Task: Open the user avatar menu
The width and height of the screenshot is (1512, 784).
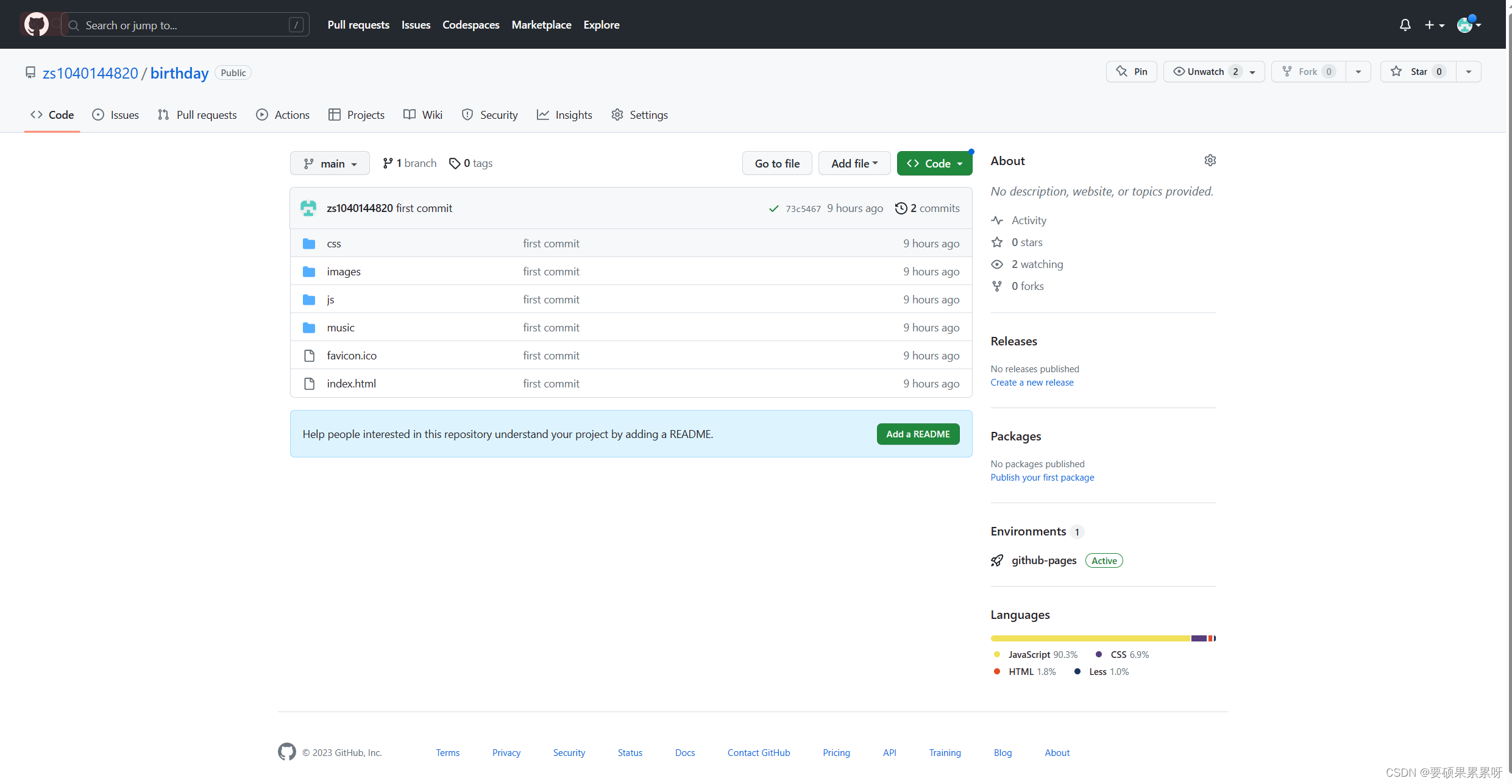Action: click(x=1468, y=25)
